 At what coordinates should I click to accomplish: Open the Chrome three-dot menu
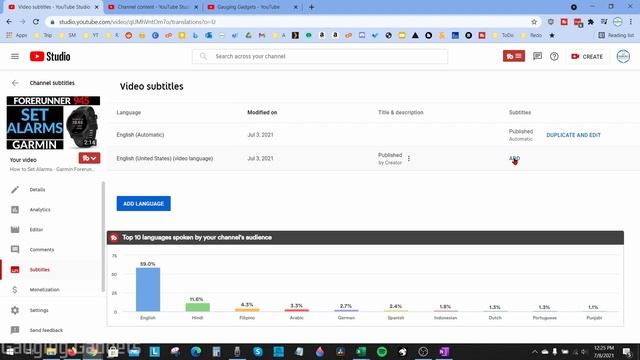click(x=631, y=22)
